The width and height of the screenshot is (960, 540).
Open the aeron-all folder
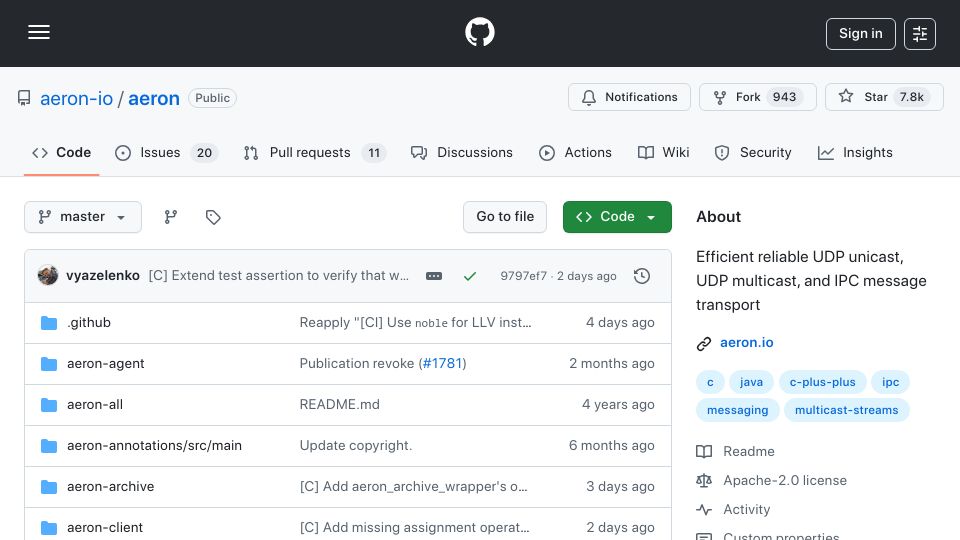pos(95,405)
